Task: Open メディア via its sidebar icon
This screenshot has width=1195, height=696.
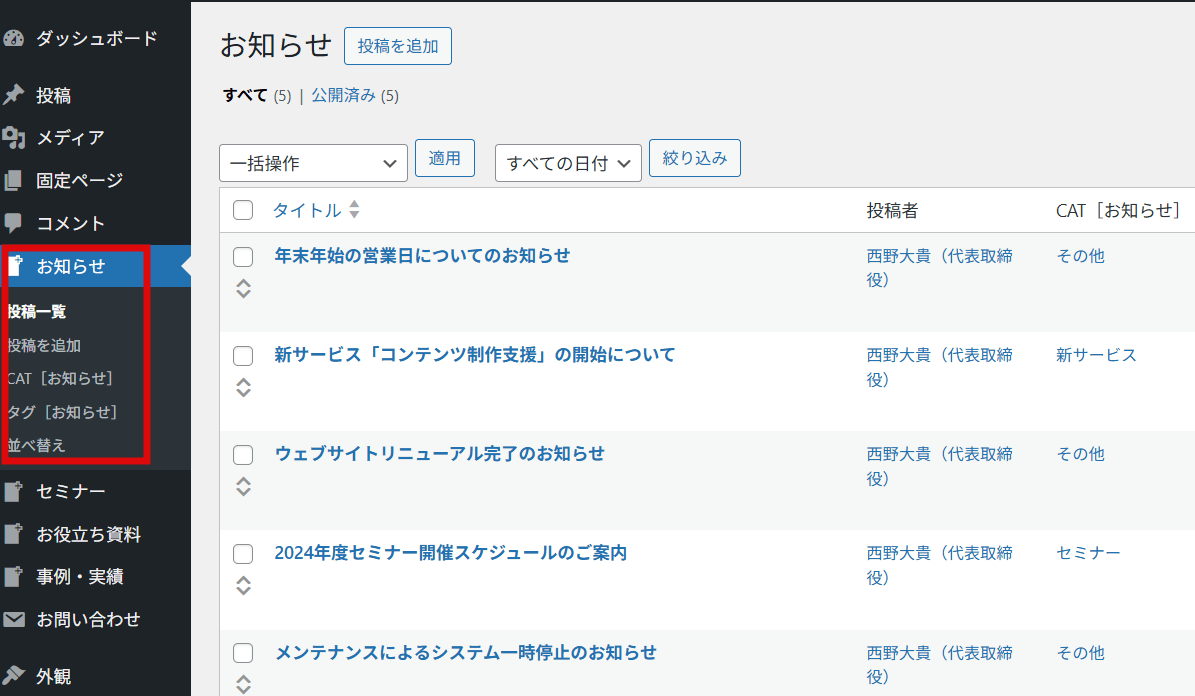Action: tap(13, 138)
